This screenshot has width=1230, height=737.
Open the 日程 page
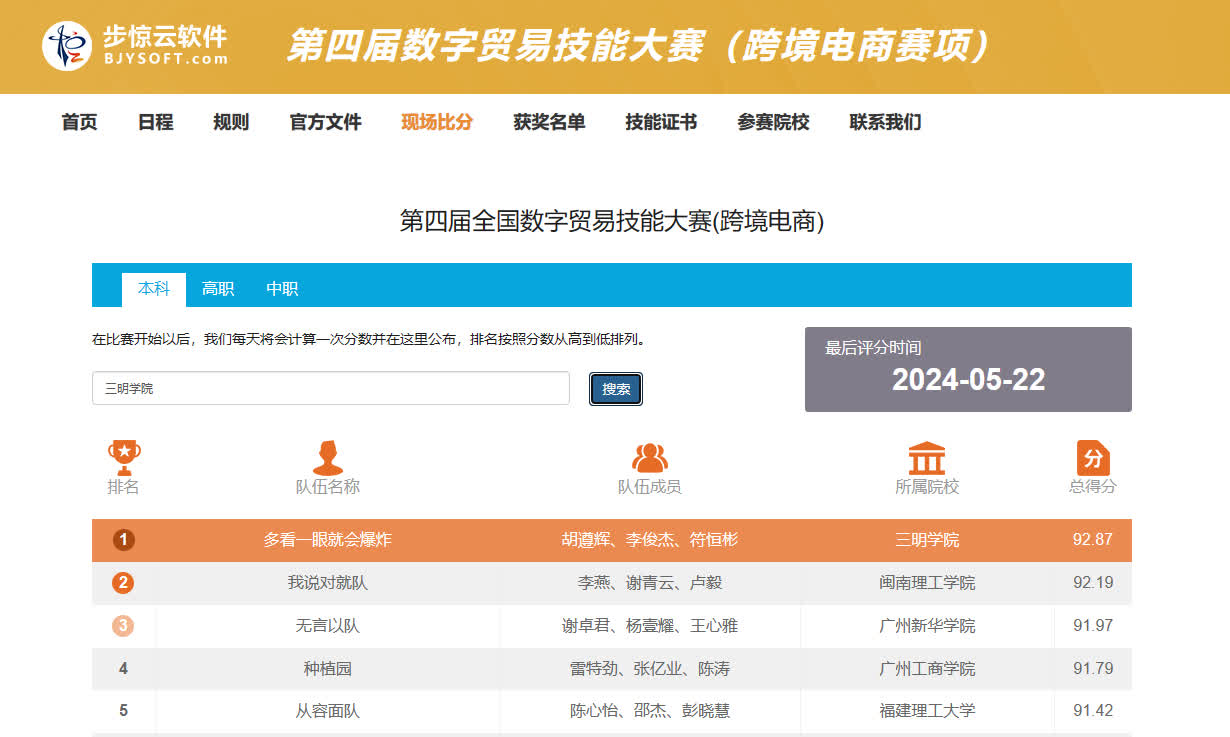155,122
